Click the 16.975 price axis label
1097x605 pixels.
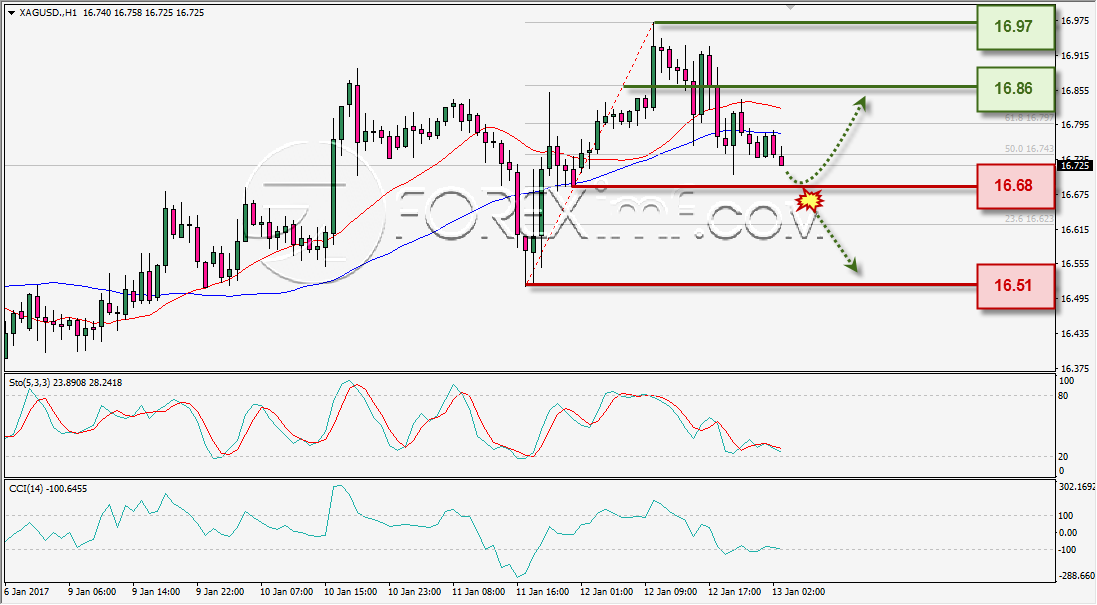pos(1075,20)
